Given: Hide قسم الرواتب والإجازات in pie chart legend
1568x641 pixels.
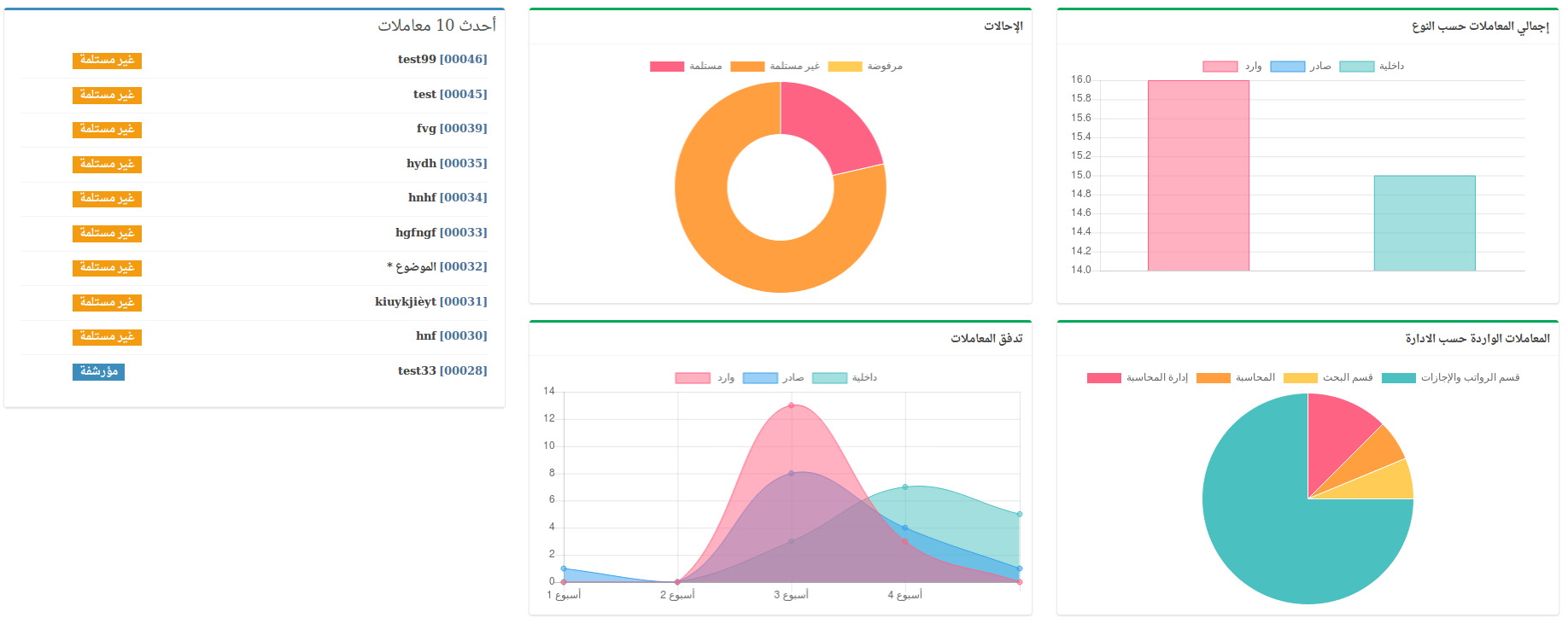Looking at the screenshot, I should [1450, 378].
